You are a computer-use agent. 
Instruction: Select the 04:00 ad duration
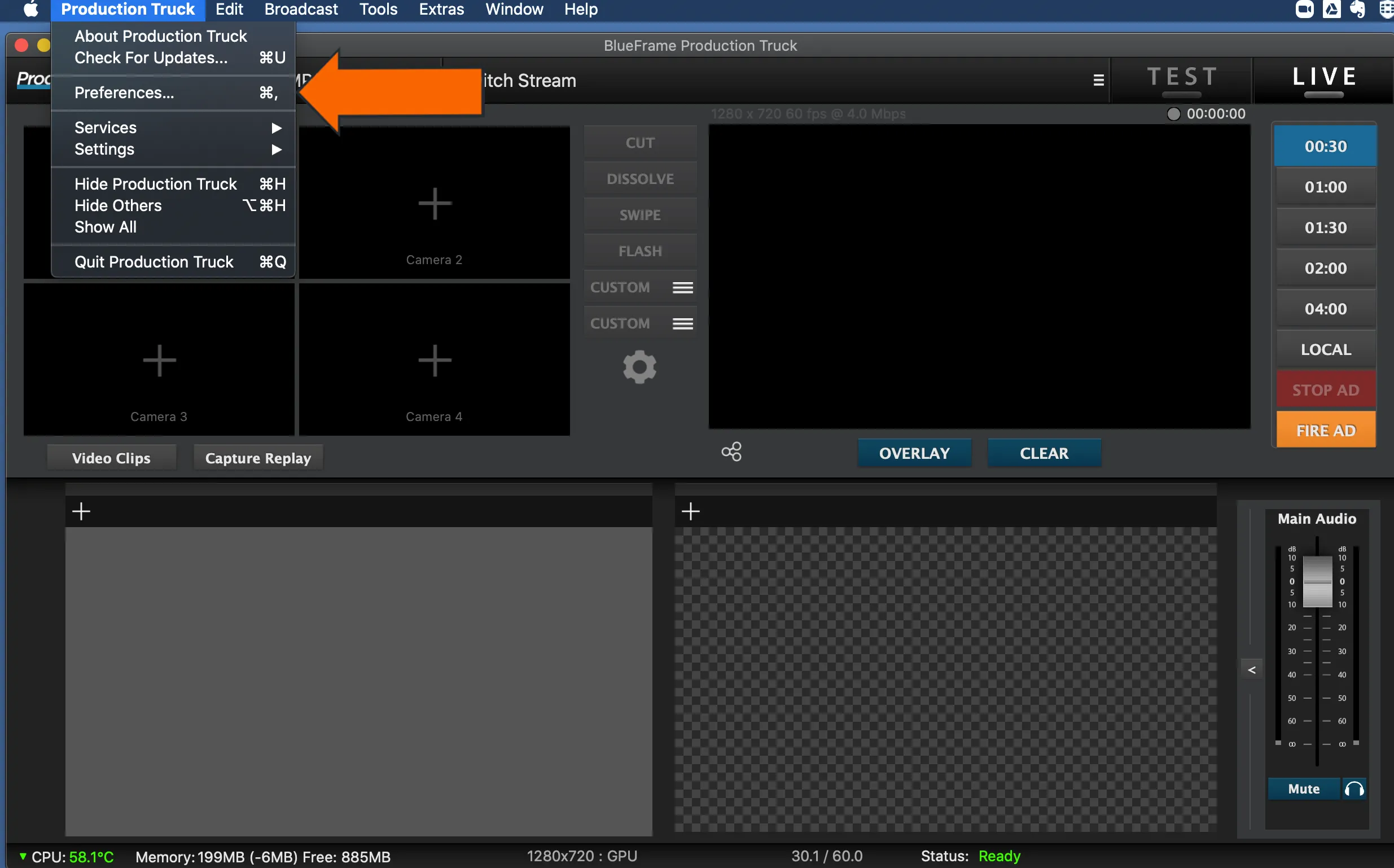click(x=1326, y=309)
